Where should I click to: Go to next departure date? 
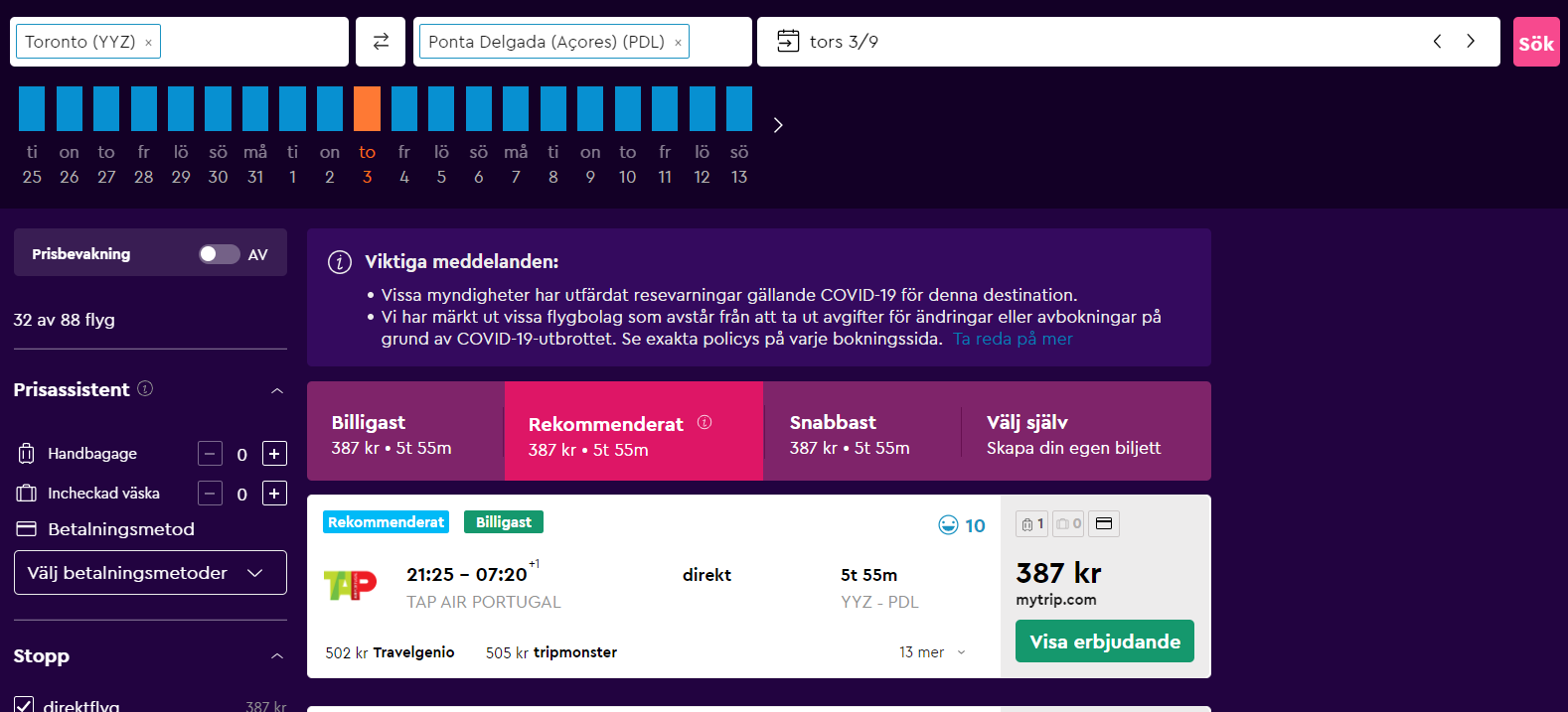point(1471,41)
